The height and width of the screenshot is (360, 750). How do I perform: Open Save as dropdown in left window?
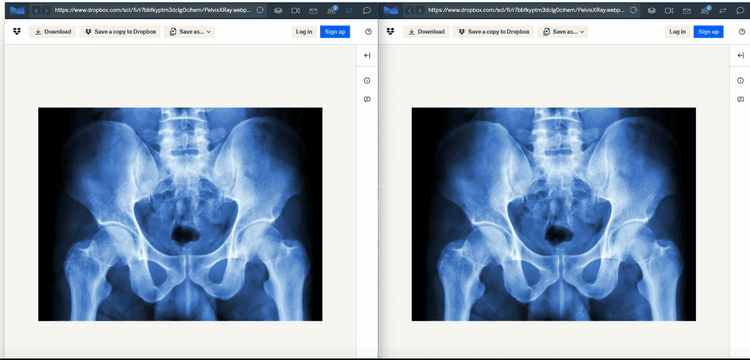(189, 32)
